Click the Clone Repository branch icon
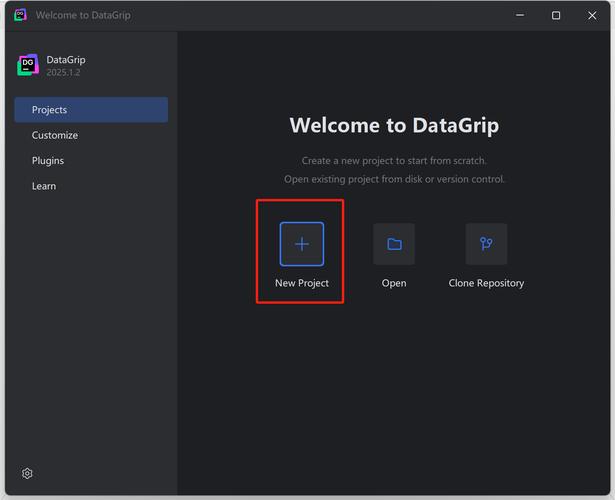Viewport: 615px width, 500px height. 486,244
